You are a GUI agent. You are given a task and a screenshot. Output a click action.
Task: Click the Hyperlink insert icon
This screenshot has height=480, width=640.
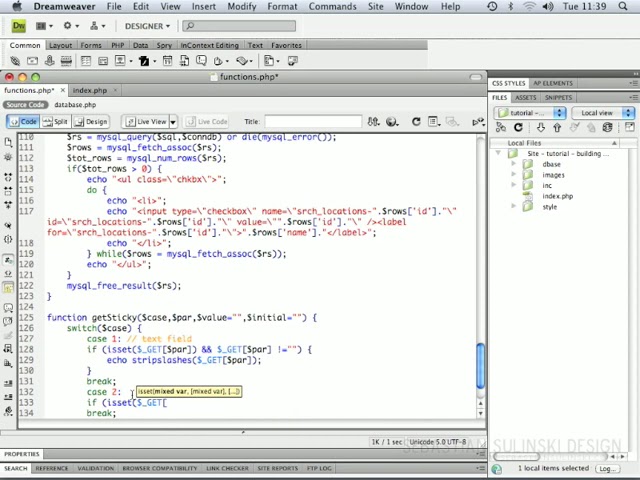pyautogui.click(x=15, y=61)
